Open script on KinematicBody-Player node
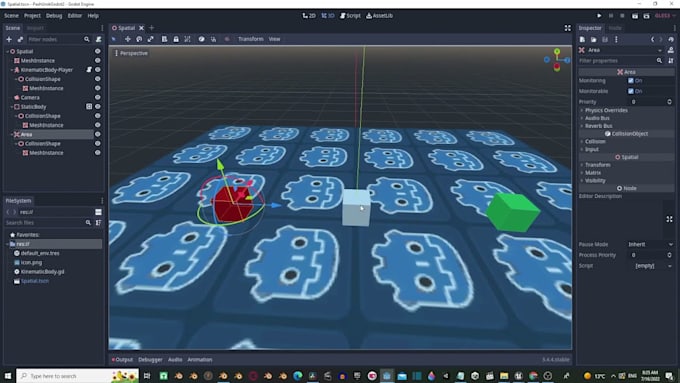680x383 pixels. point(89,69)
